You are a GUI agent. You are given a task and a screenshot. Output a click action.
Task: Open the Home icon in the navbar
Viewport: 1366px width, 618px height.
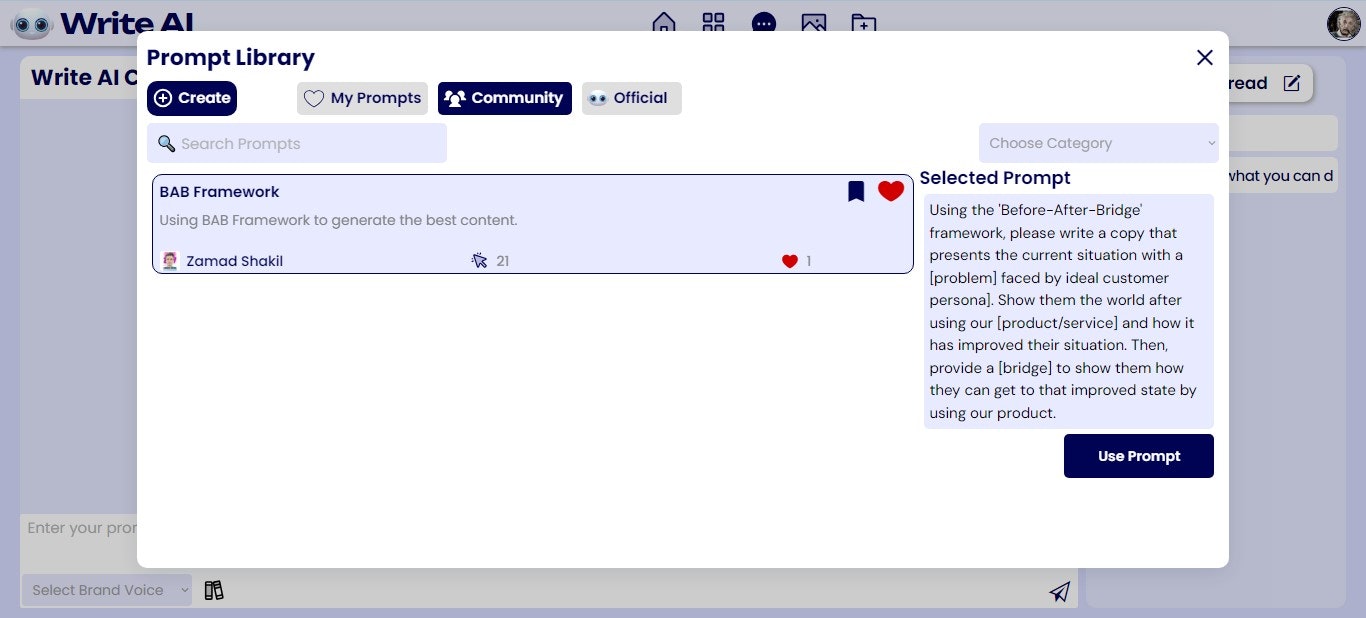tap(664, 23)
